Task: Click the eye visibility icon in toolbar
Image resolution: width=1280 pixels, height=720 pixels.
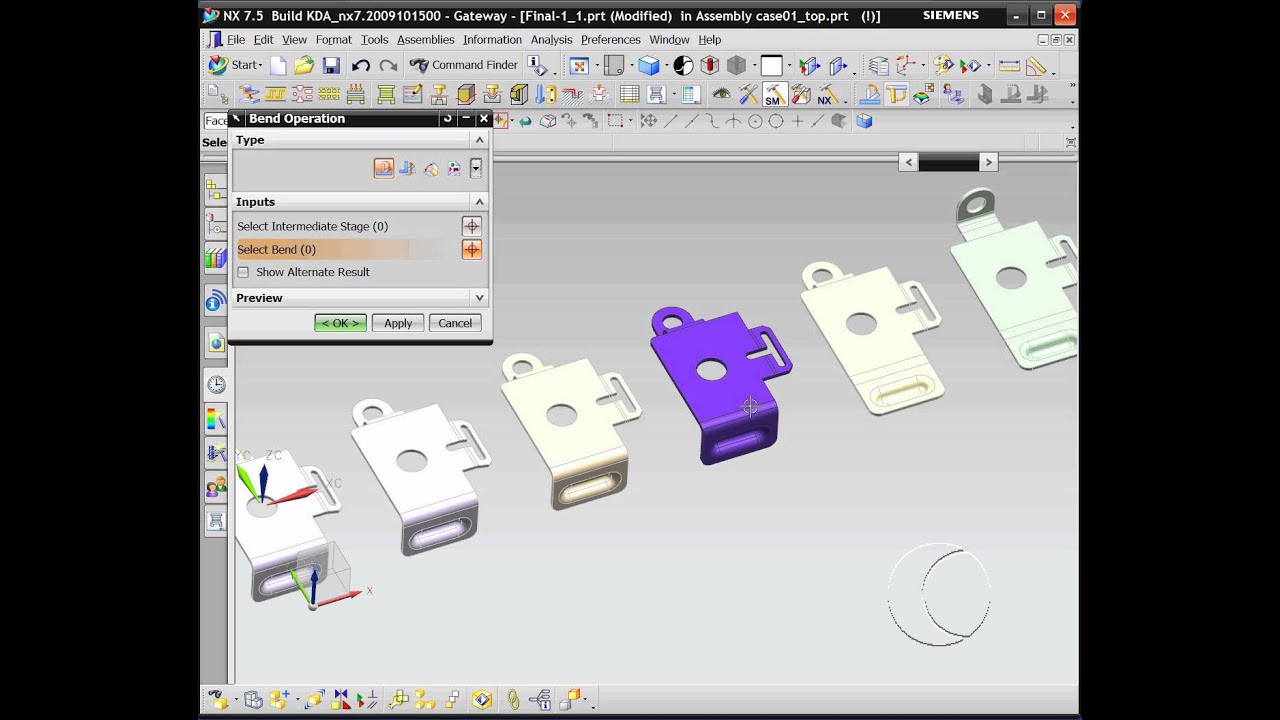Action: click(x=721, y=94)
